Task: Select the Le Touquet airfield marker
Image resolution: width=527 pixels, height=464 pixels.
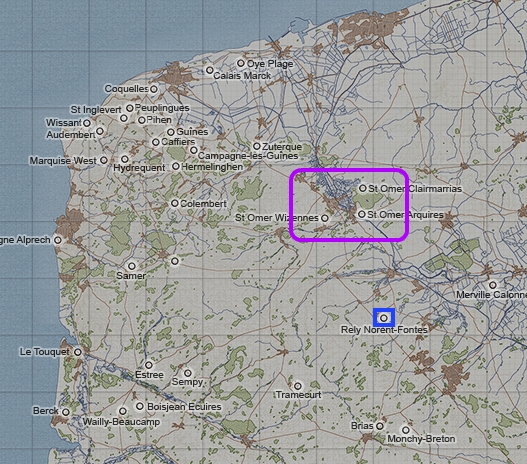Action: [78, 352]
